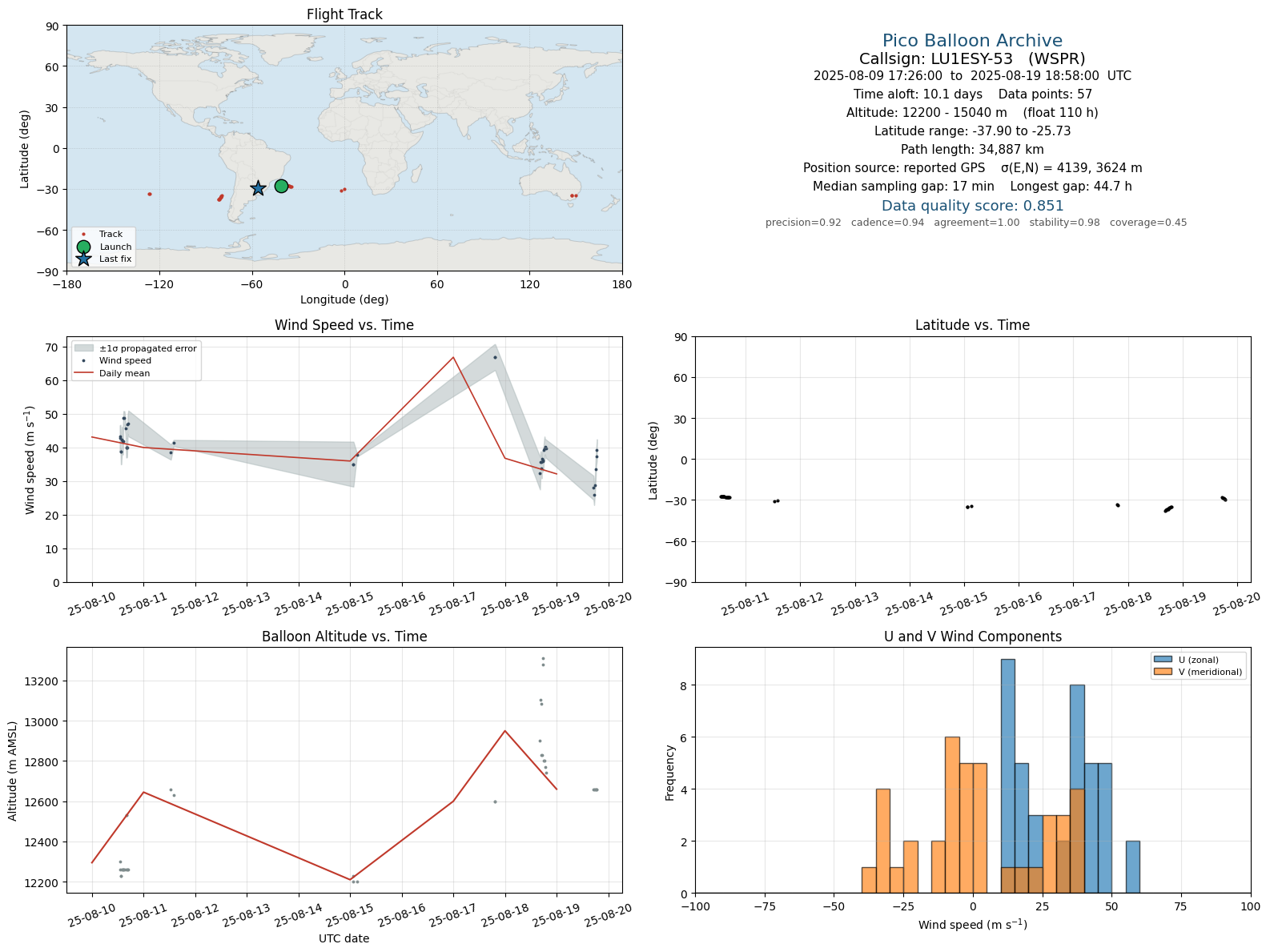Click the "U and V Wind Components" title
This screenshot has width=1270, height=952.
972,637
